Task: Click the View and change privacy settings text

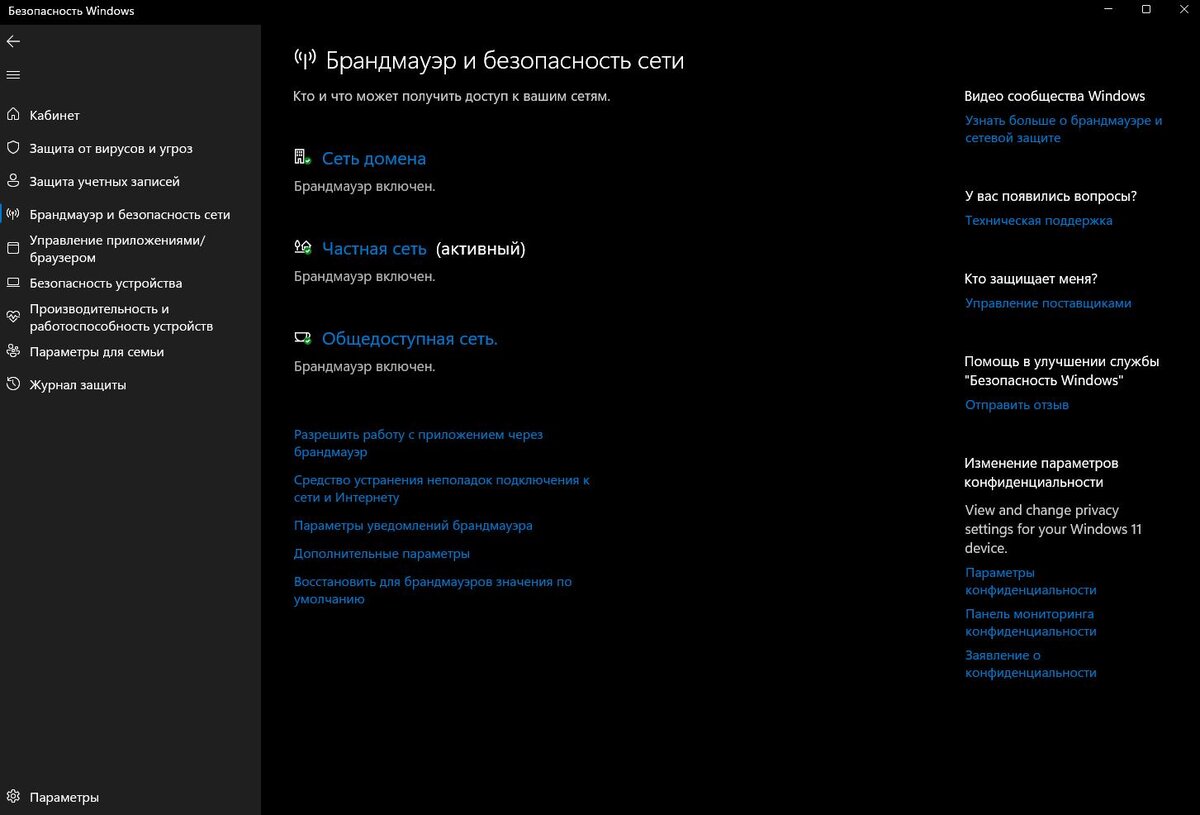Action: coord(1053,529)
